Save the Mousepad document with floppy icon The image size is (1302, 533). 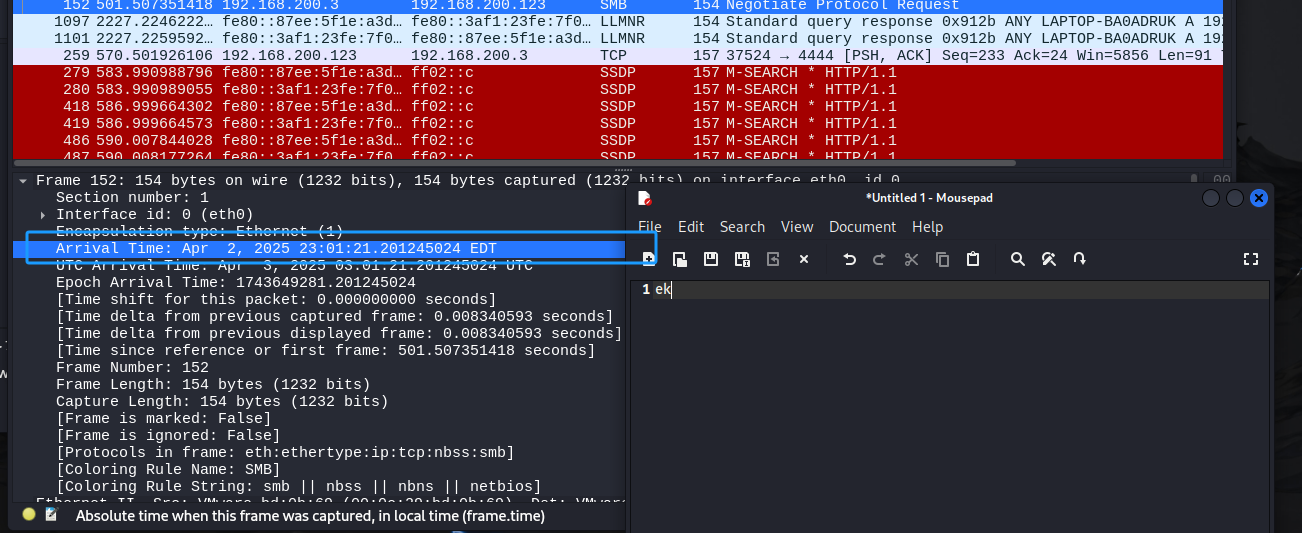point(711,259)
